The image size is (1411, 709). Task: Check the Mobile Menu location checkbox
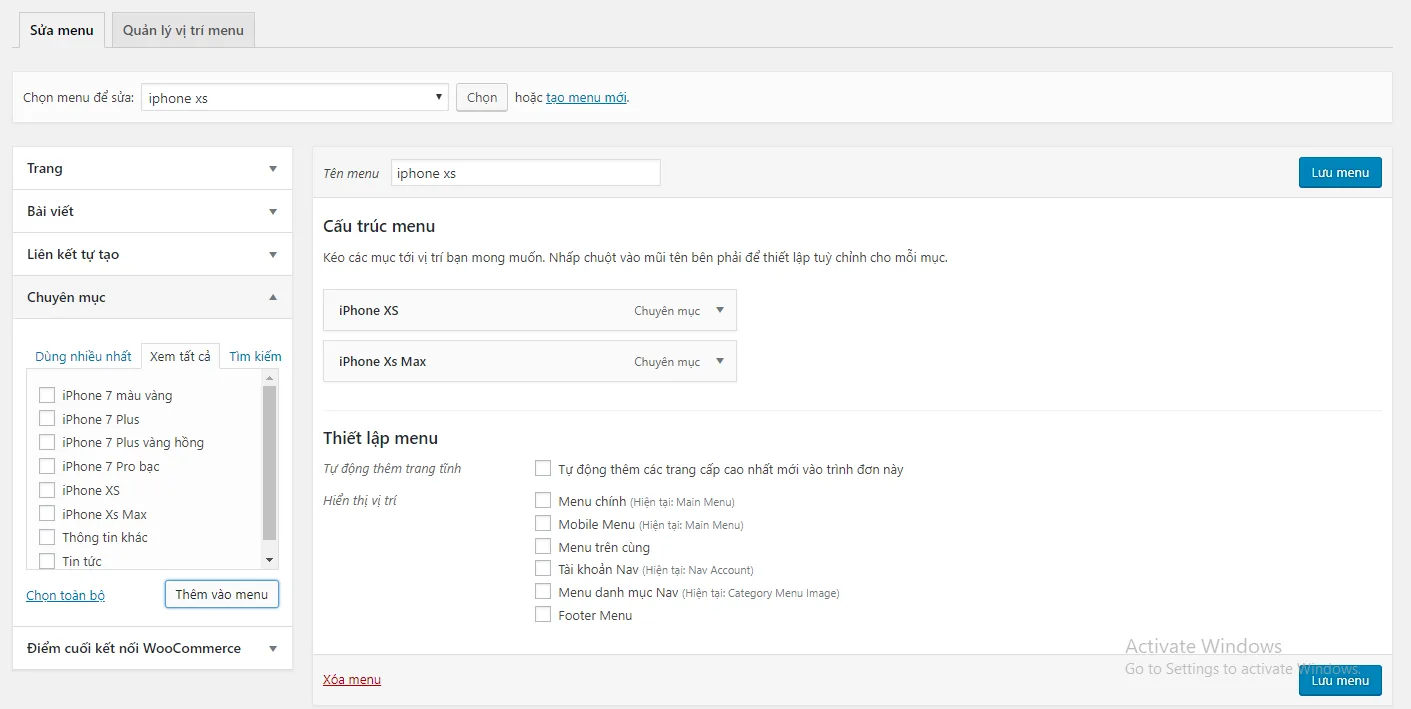pos(543,523)
